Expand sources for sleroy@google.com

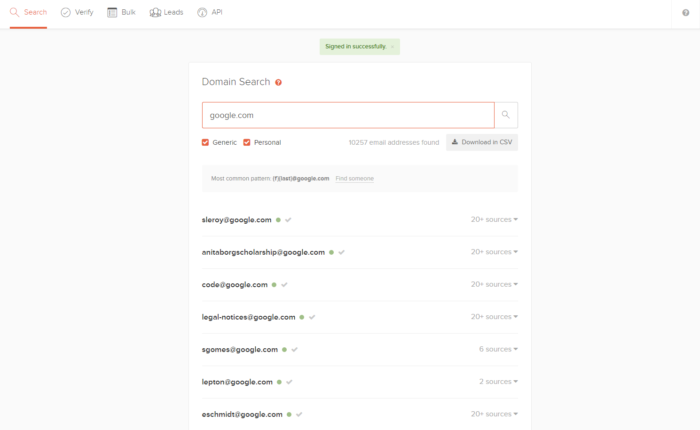point(494,219)
